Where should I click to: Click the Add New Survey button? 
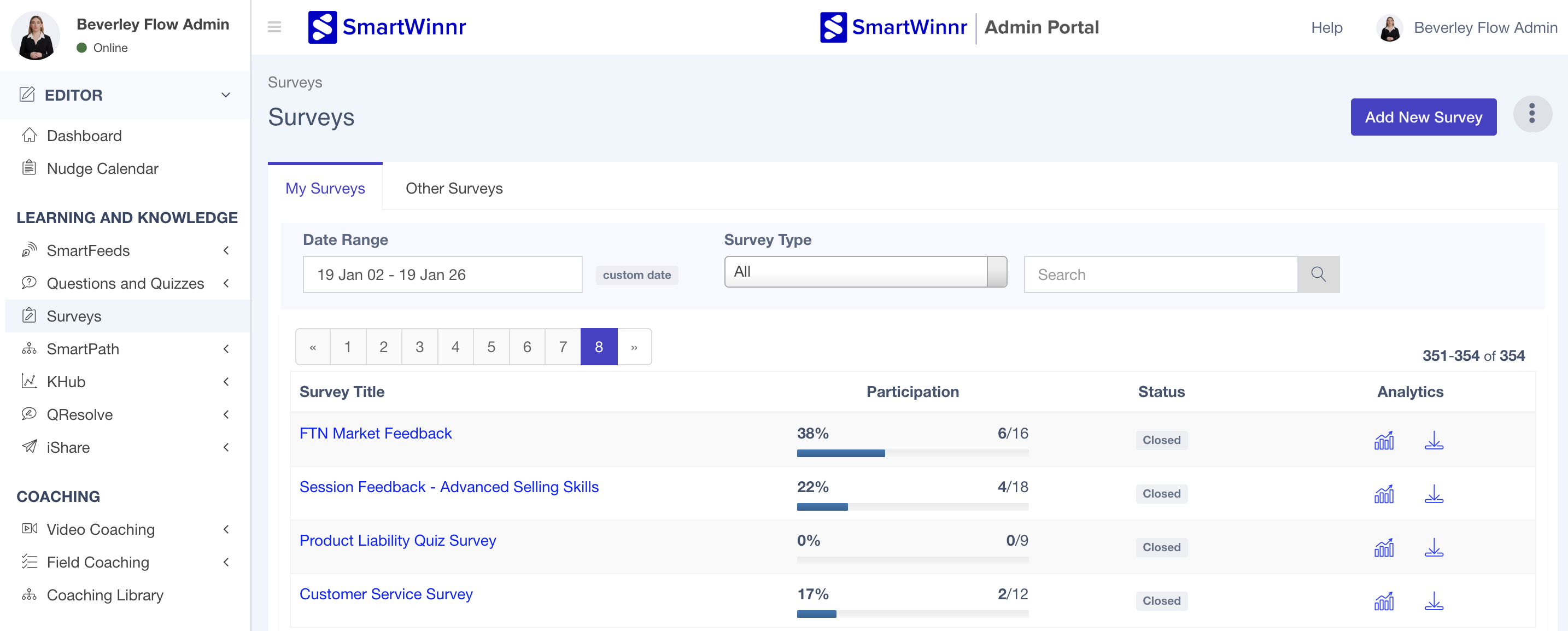click(x=1423, y=117)
